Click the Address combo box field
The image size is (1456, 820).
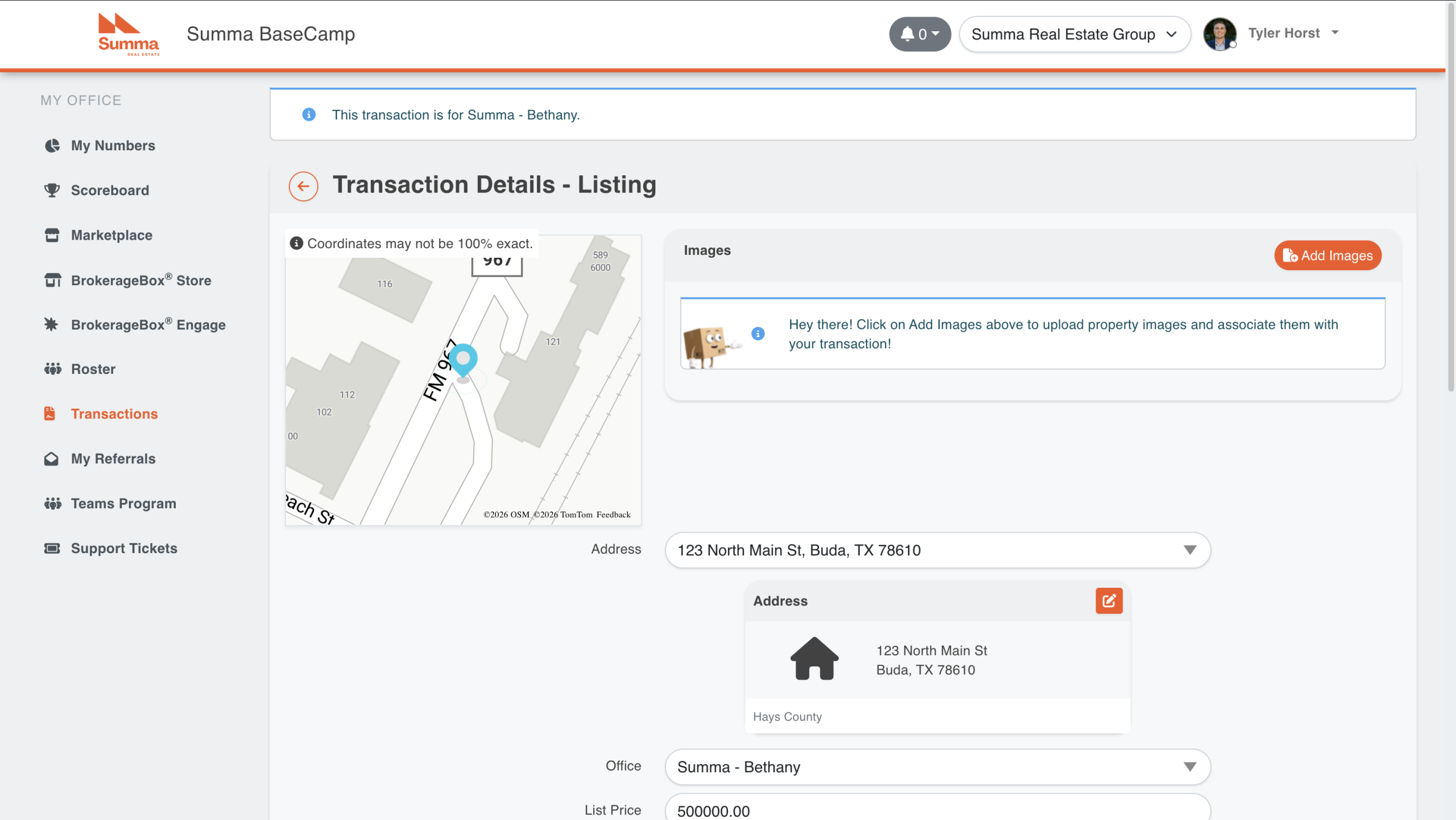[937, 550]
